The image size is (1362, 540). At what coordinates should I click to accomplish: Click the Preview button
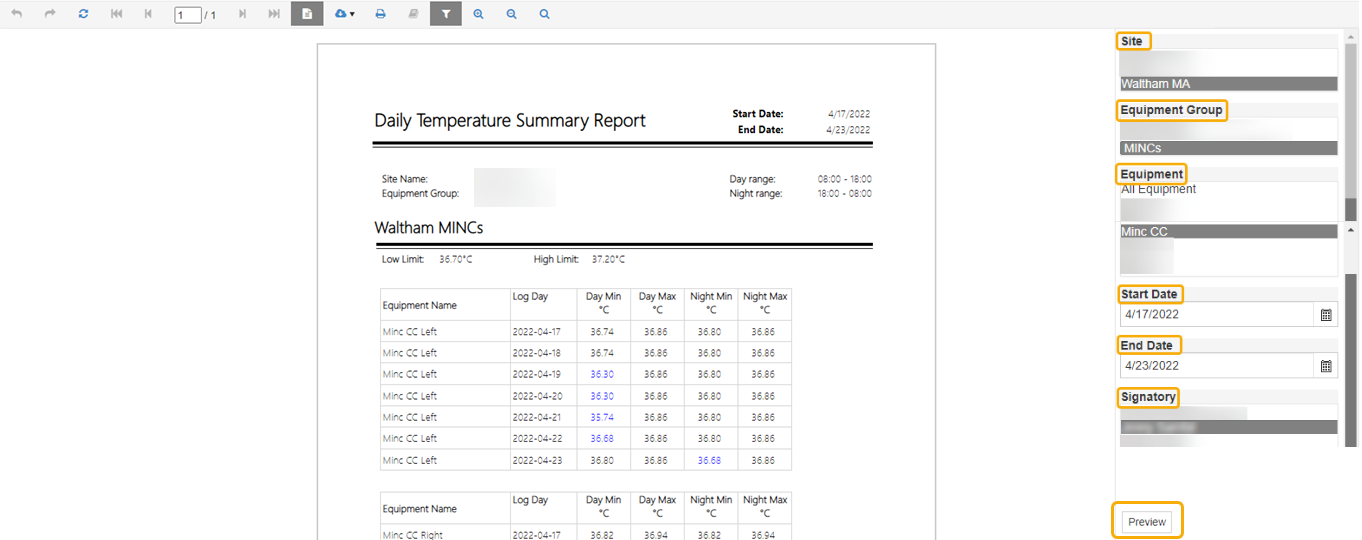point(1147,522)
